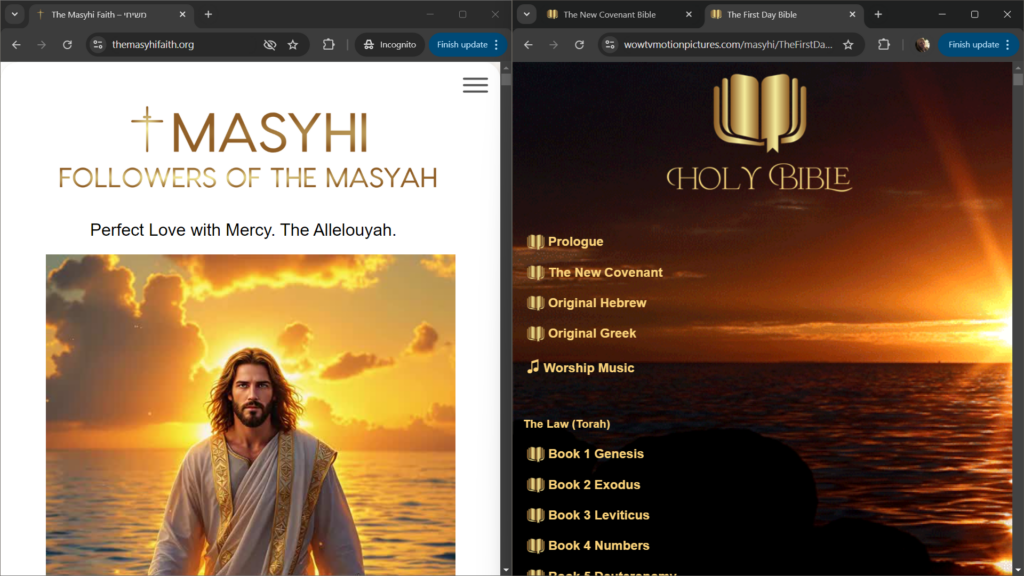Open a new tab in left browser
The height and width of the screenshot is (576, 1024).
pyautogui.click(x=208, y=15)
